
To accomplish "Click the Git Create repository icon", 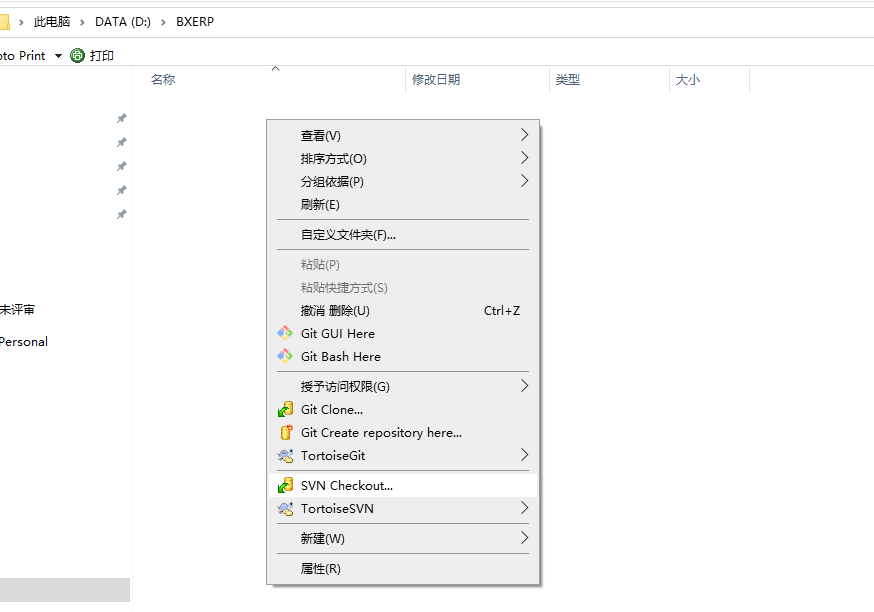I will coord(285,433).
